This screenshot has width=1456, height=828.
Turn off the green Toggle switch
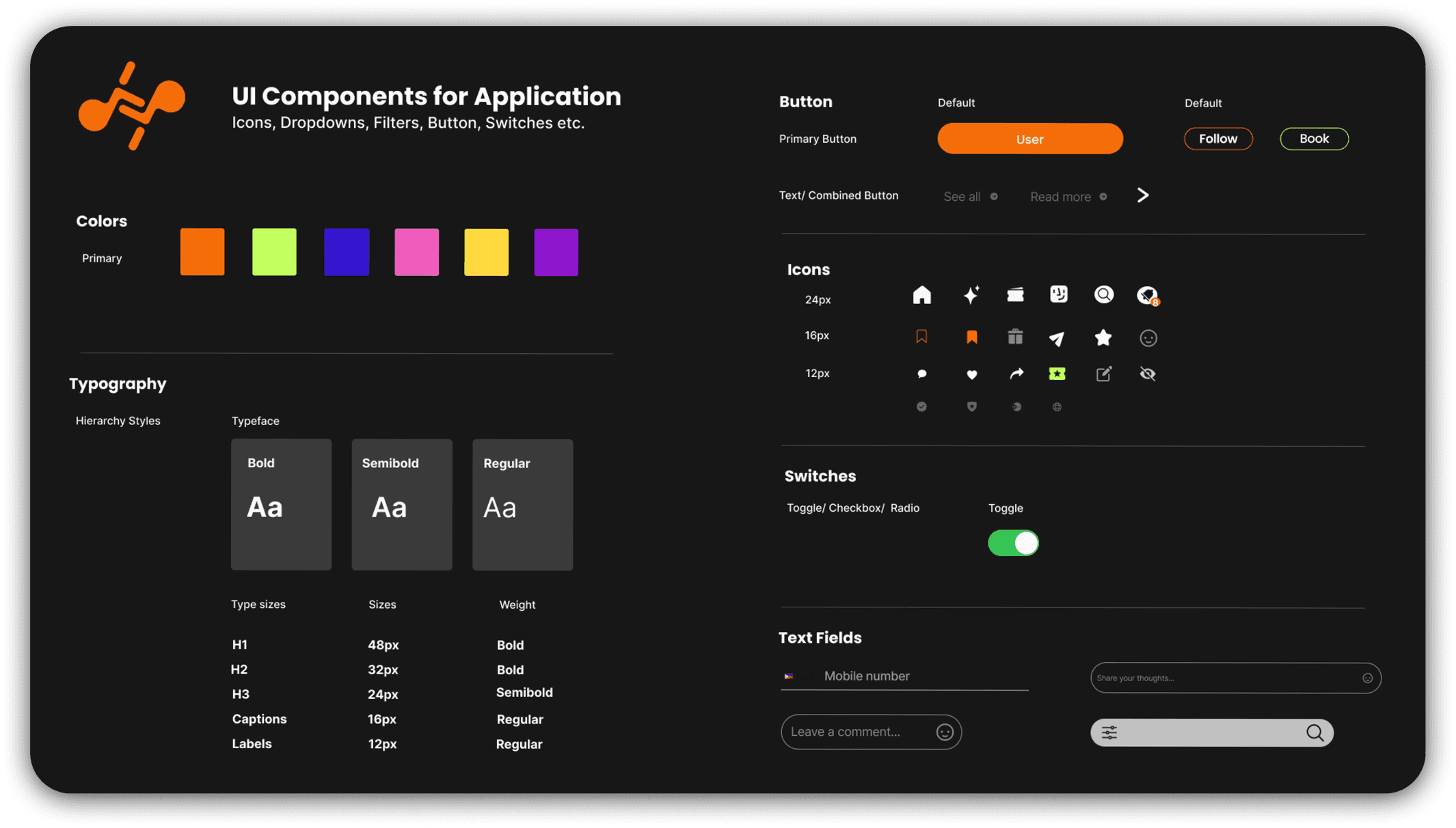pyautogui.click(x=1013, y=543)
